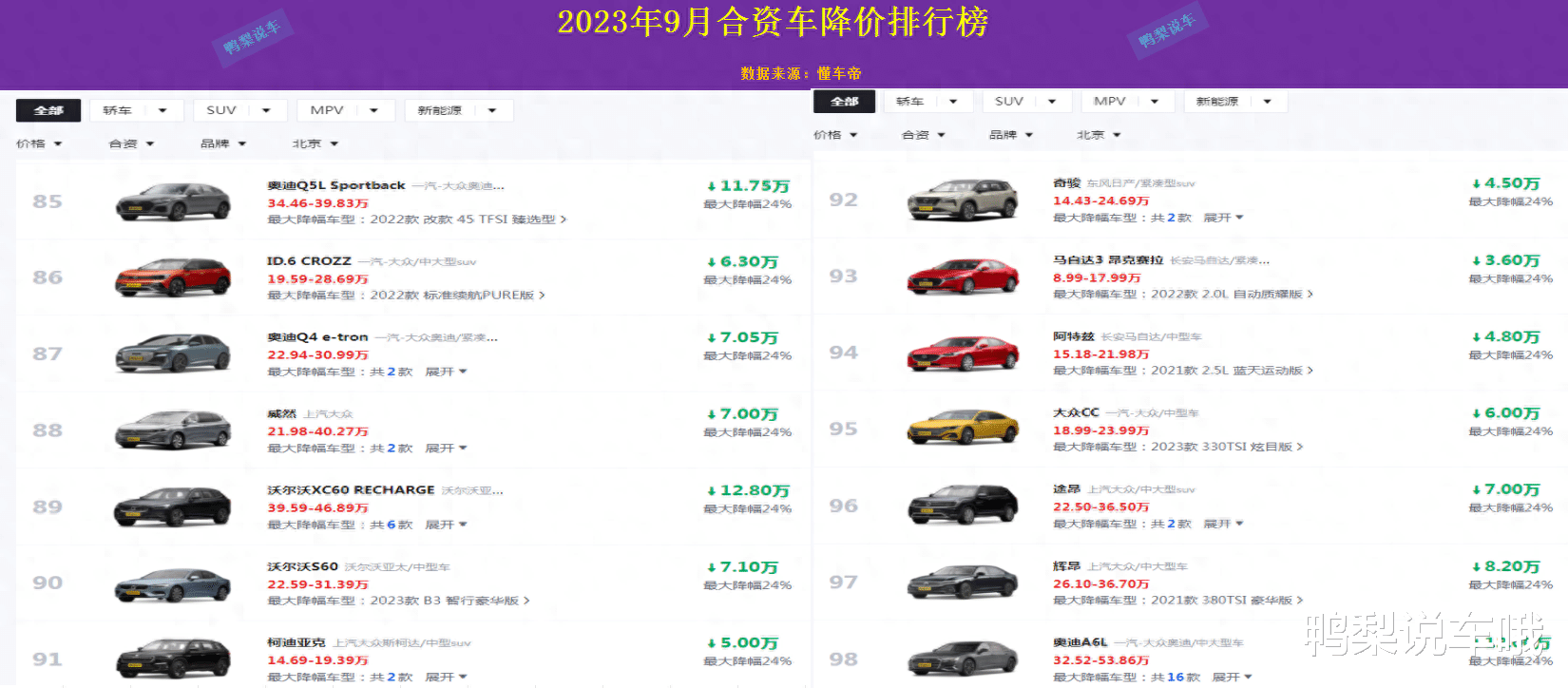
Task: Open left panel 合资 filter
Action: [131, 144]
